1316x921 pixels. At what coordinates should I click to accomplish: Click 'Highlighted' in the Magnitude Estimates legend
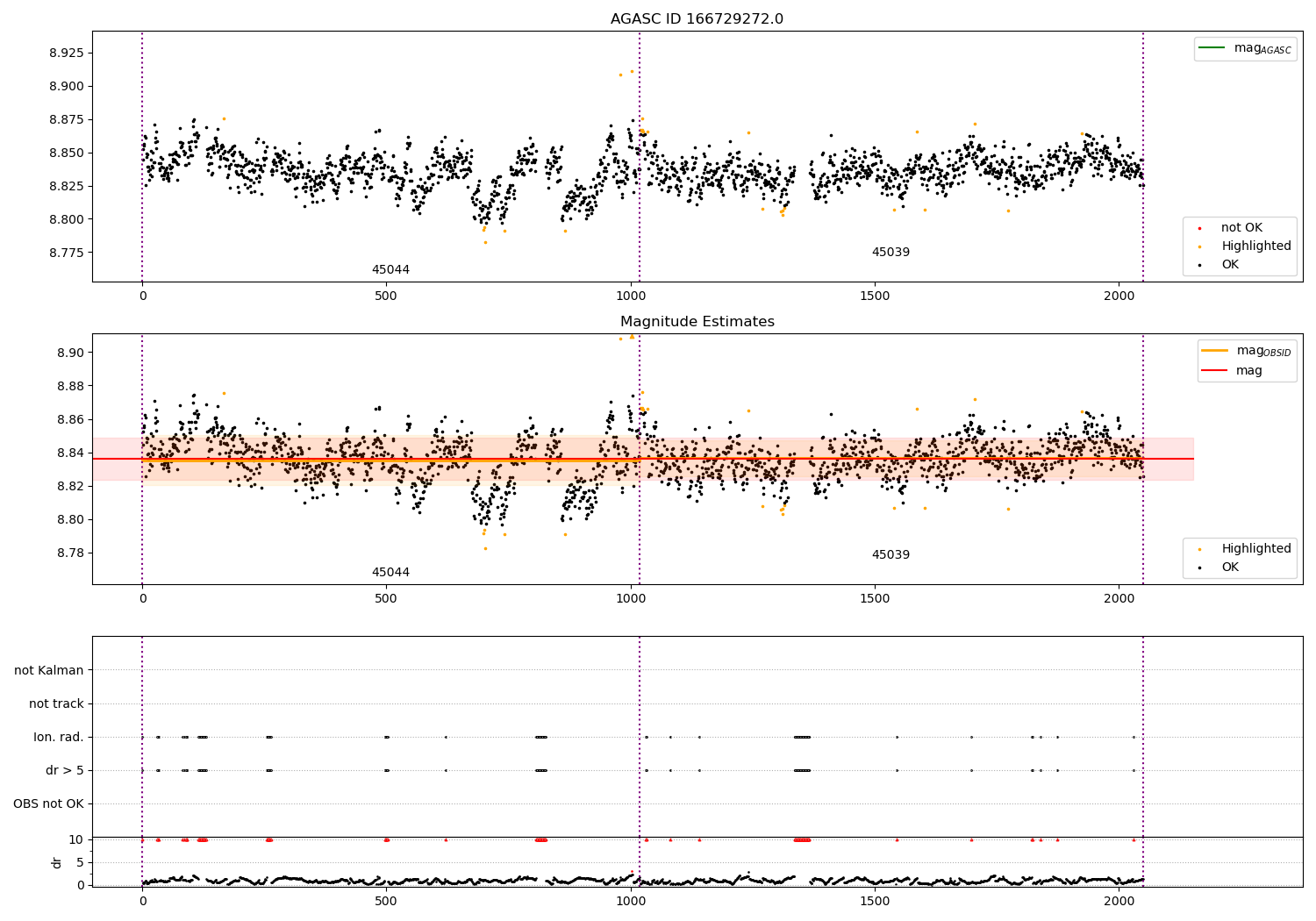point(1256,549)
